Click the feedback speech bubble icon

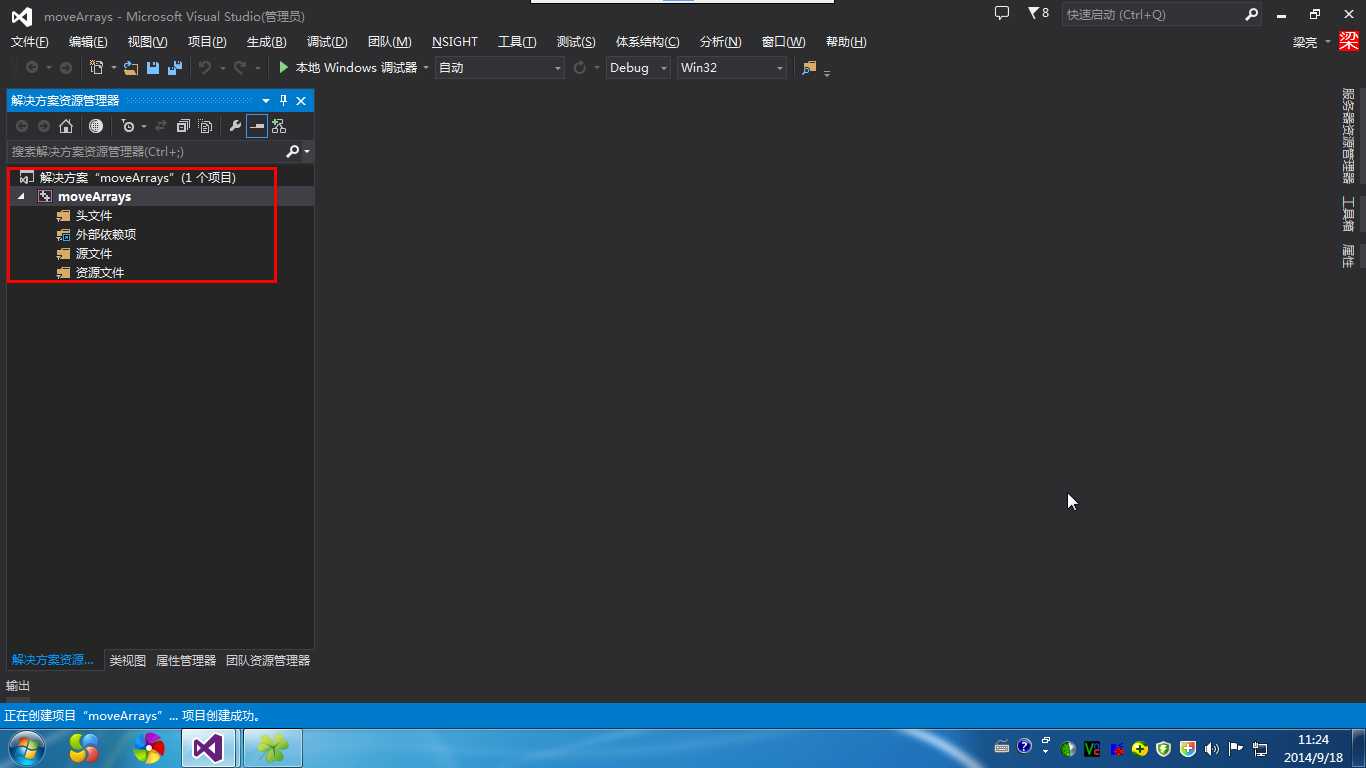coord(1002,13)
